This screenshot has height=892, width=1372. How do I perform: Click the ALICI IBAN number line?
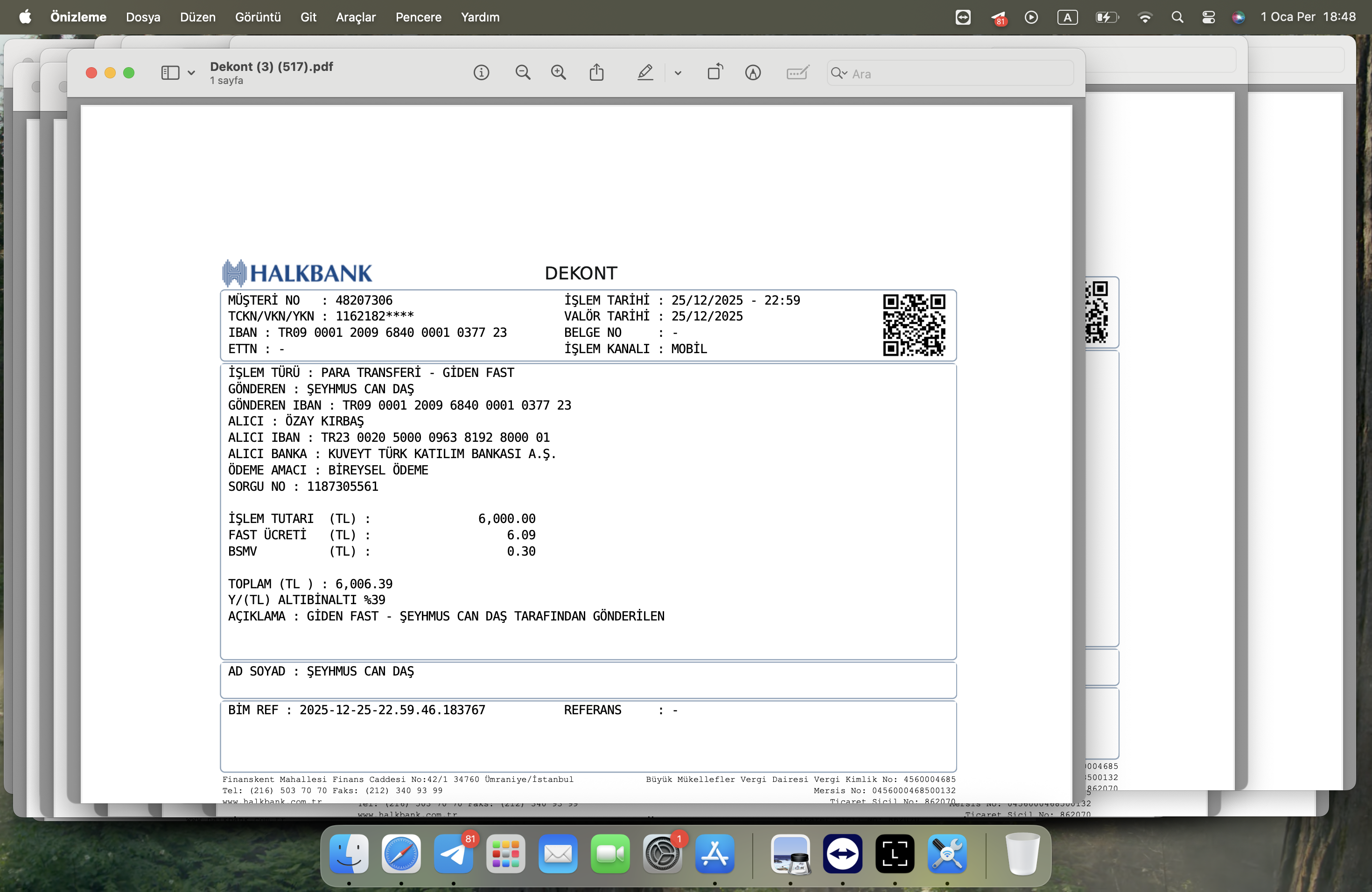(389, 437)
